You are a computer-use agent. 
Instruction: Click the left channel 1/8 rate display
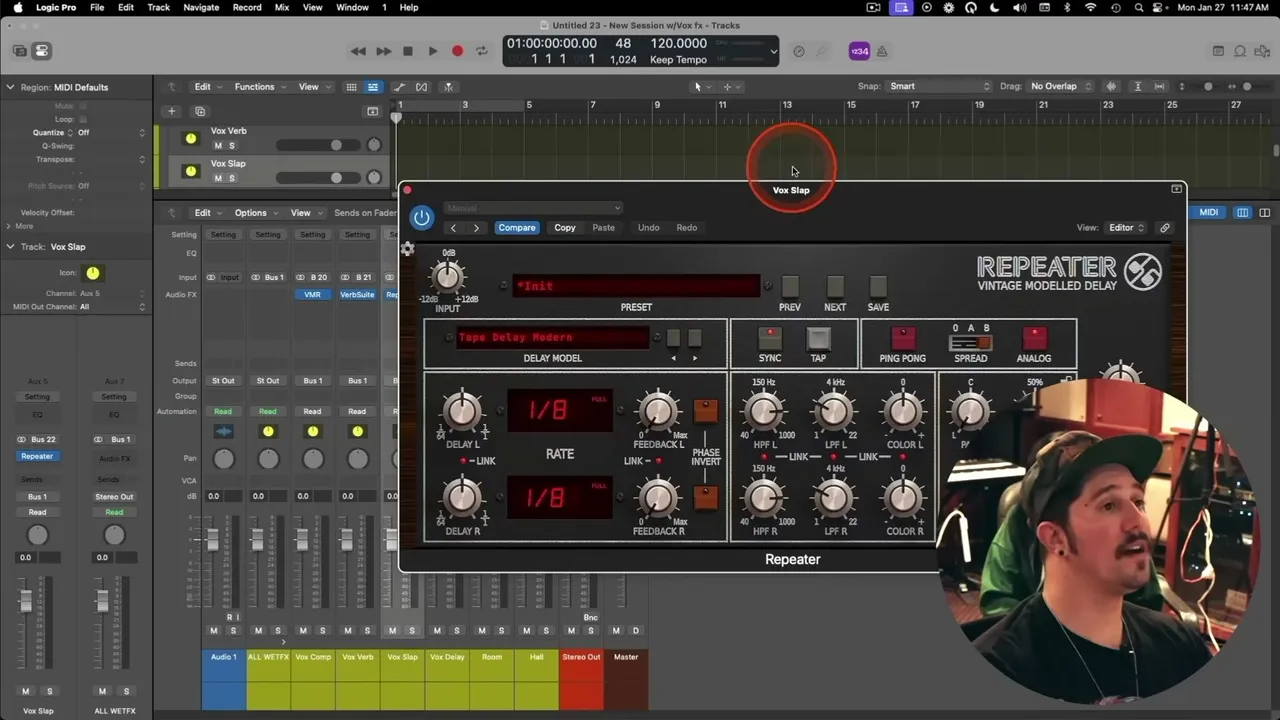tap(560, 411)
